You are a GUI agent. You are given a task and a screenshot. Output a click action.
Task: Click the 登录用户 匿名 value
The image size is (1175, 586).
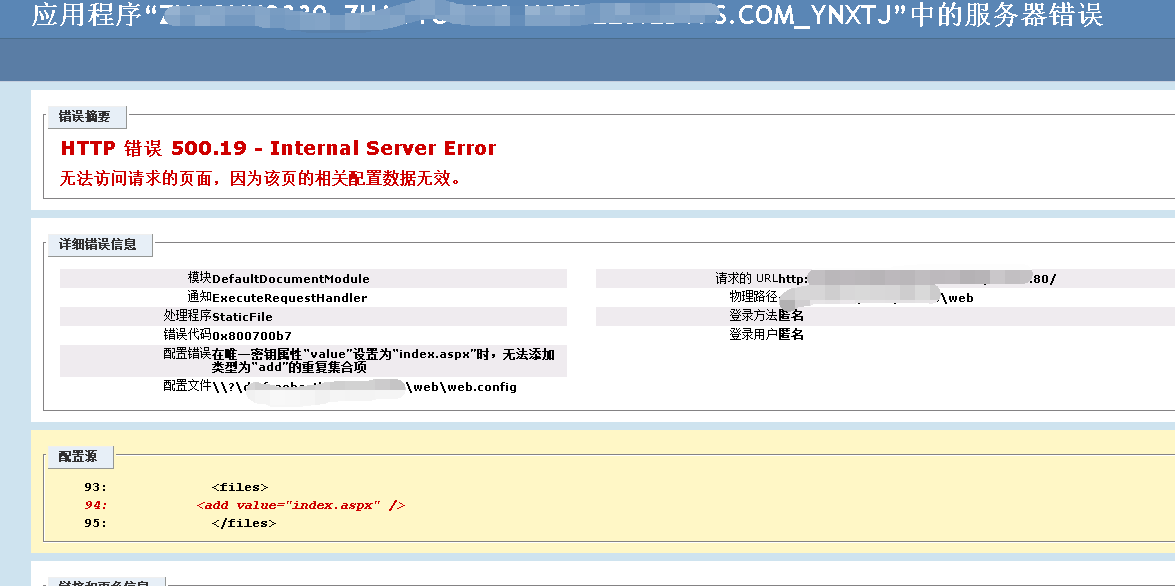pyautogui.click(x=791, y=335)
